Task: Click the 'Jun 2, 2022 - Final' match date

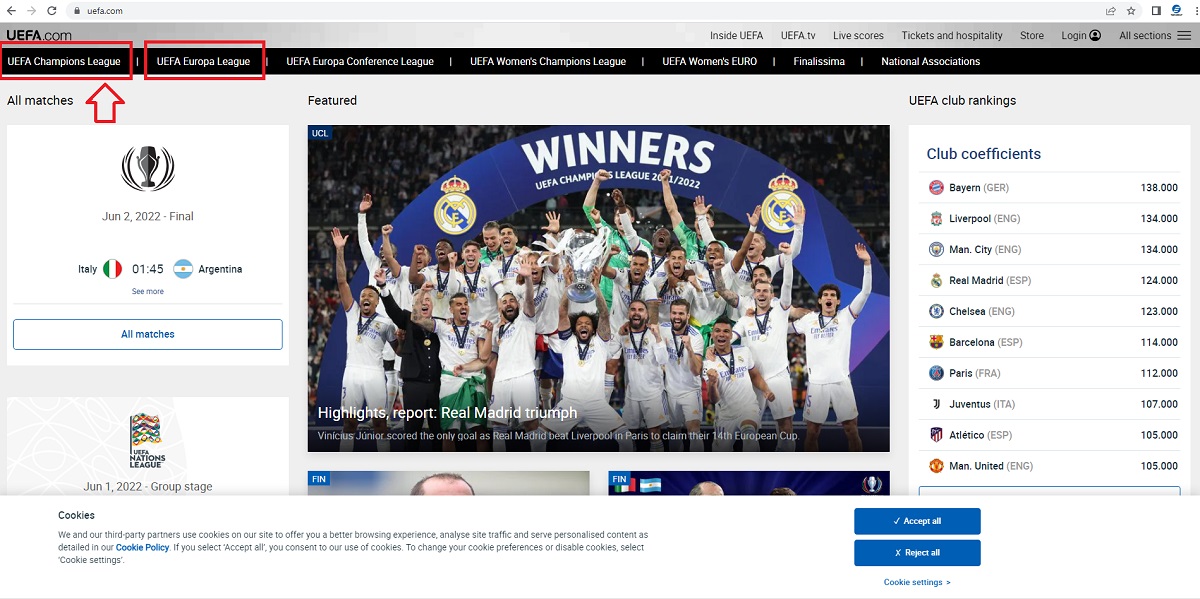Action: 148,216
